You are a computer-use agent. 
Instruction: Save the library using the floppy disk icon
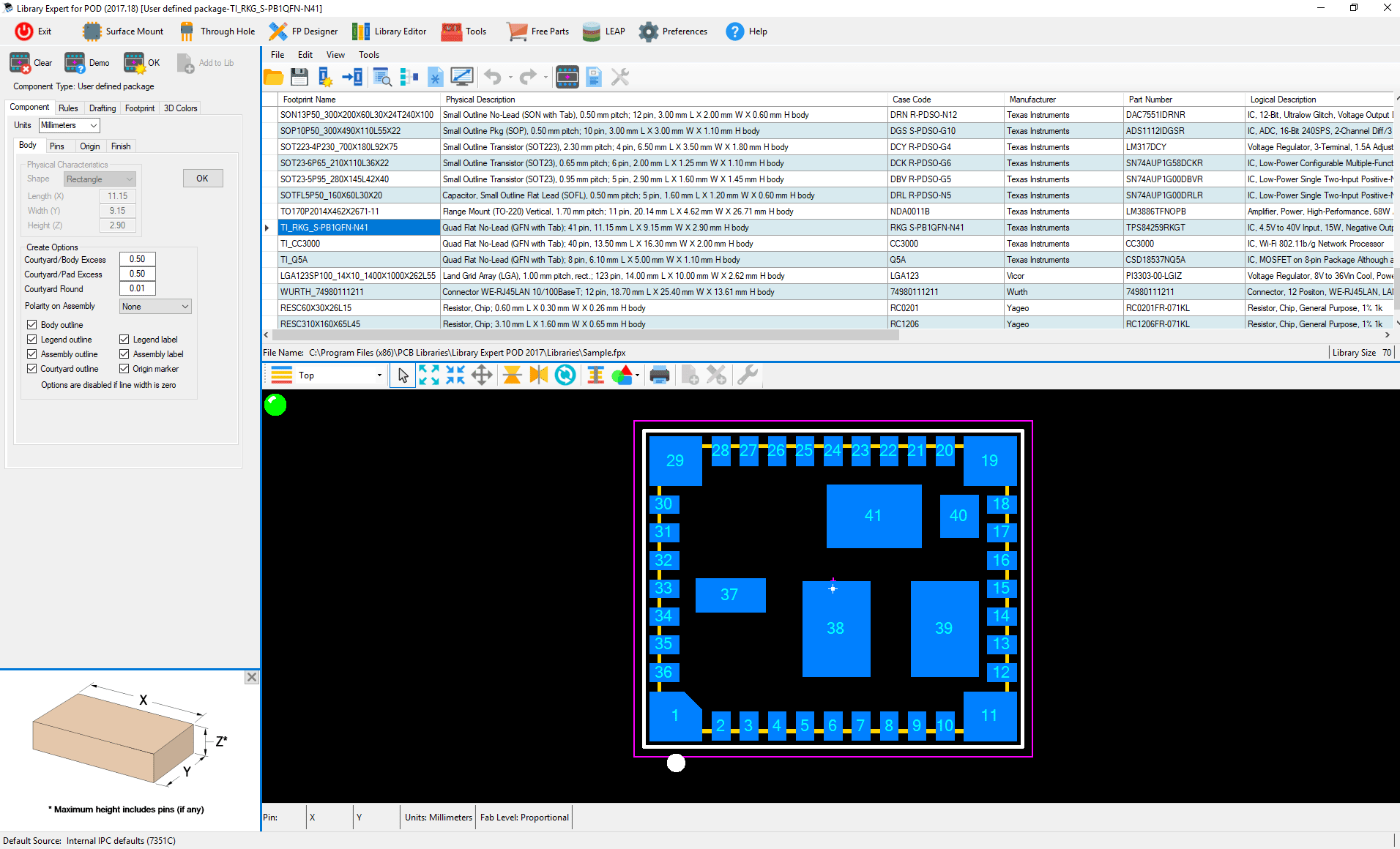tap(299, 77)
